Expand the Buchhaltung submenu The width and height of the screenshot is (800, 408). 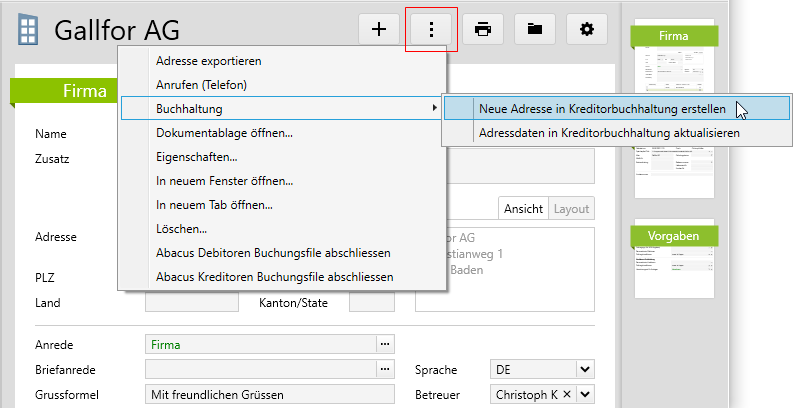pyautogui.click(x=280, y=108)
